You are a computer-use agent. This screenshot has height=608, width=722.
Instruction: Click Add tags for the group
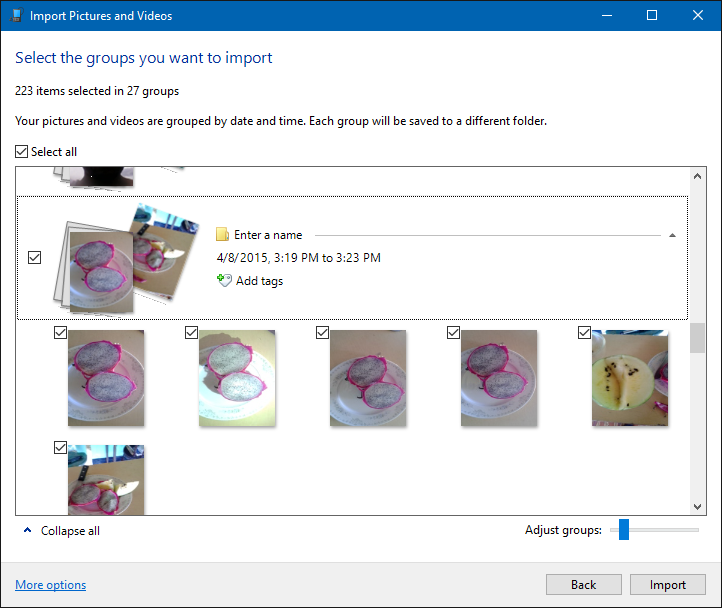pos(259,281)
